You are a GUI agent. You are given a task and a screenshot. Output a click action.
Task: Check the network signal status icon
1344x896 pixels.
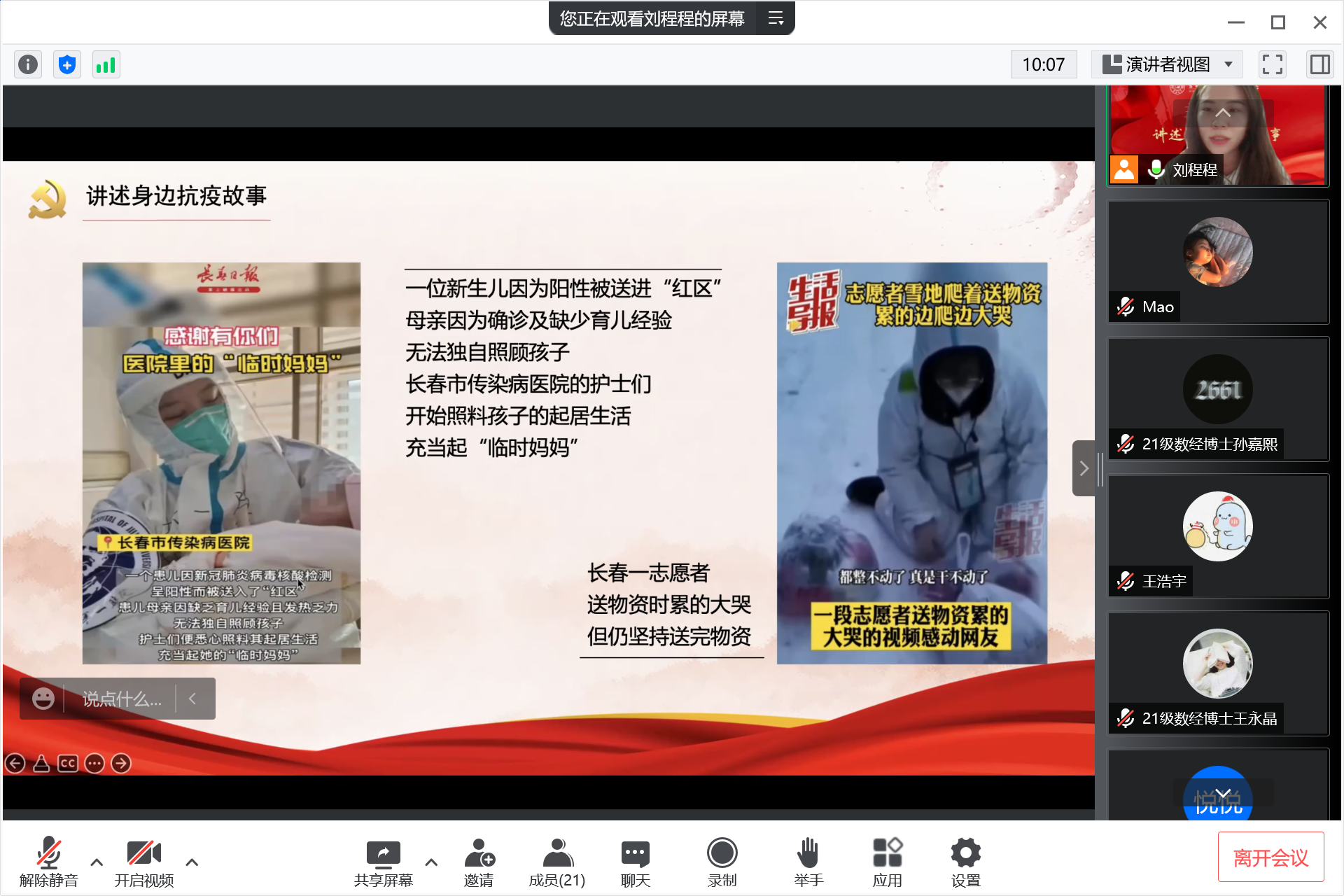tap(106, 64)
